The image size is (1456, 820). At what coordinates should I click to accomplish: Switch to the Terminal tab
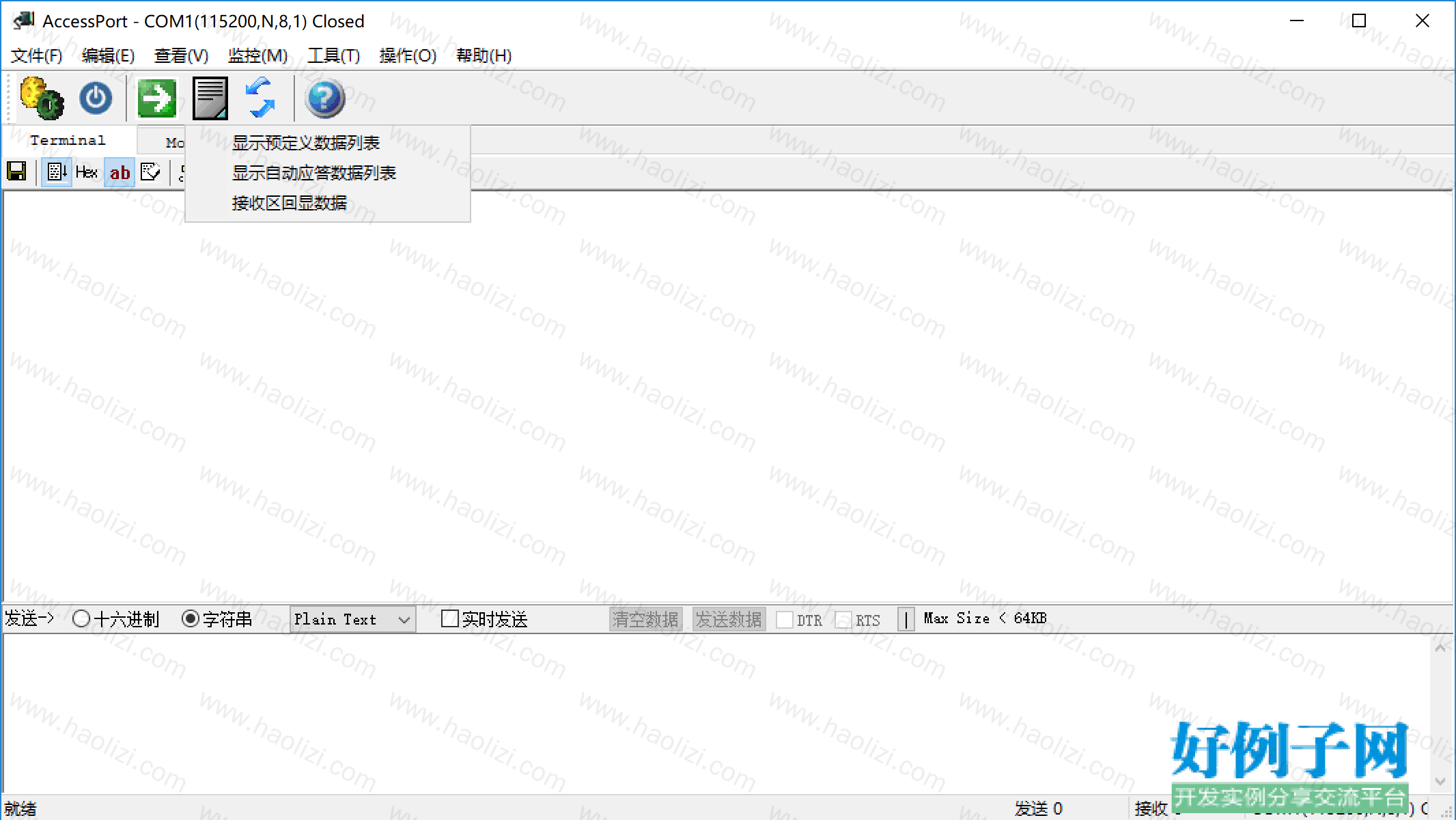[68, 140]
